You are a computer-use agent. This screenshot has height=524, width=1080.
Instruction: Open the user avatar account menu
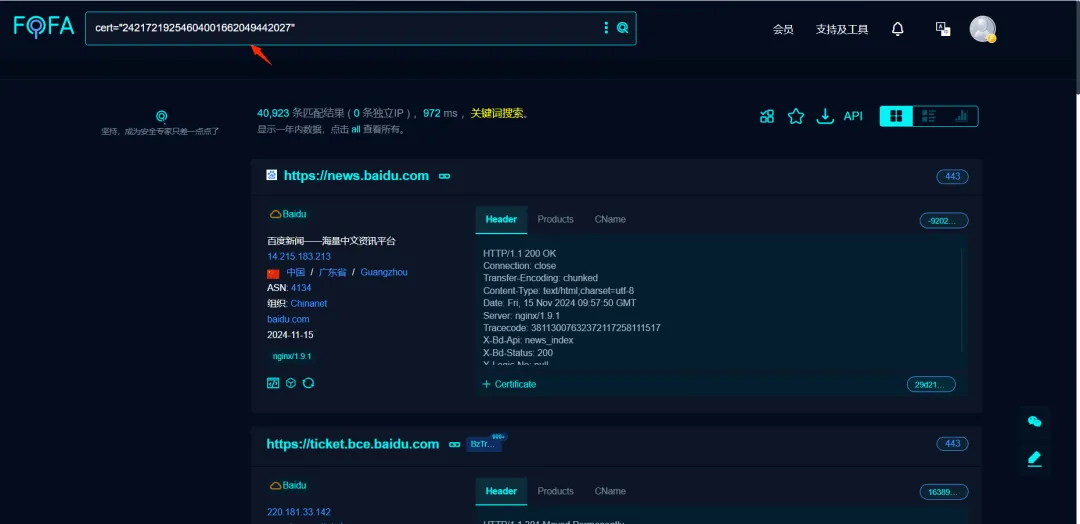click(982, 29)
